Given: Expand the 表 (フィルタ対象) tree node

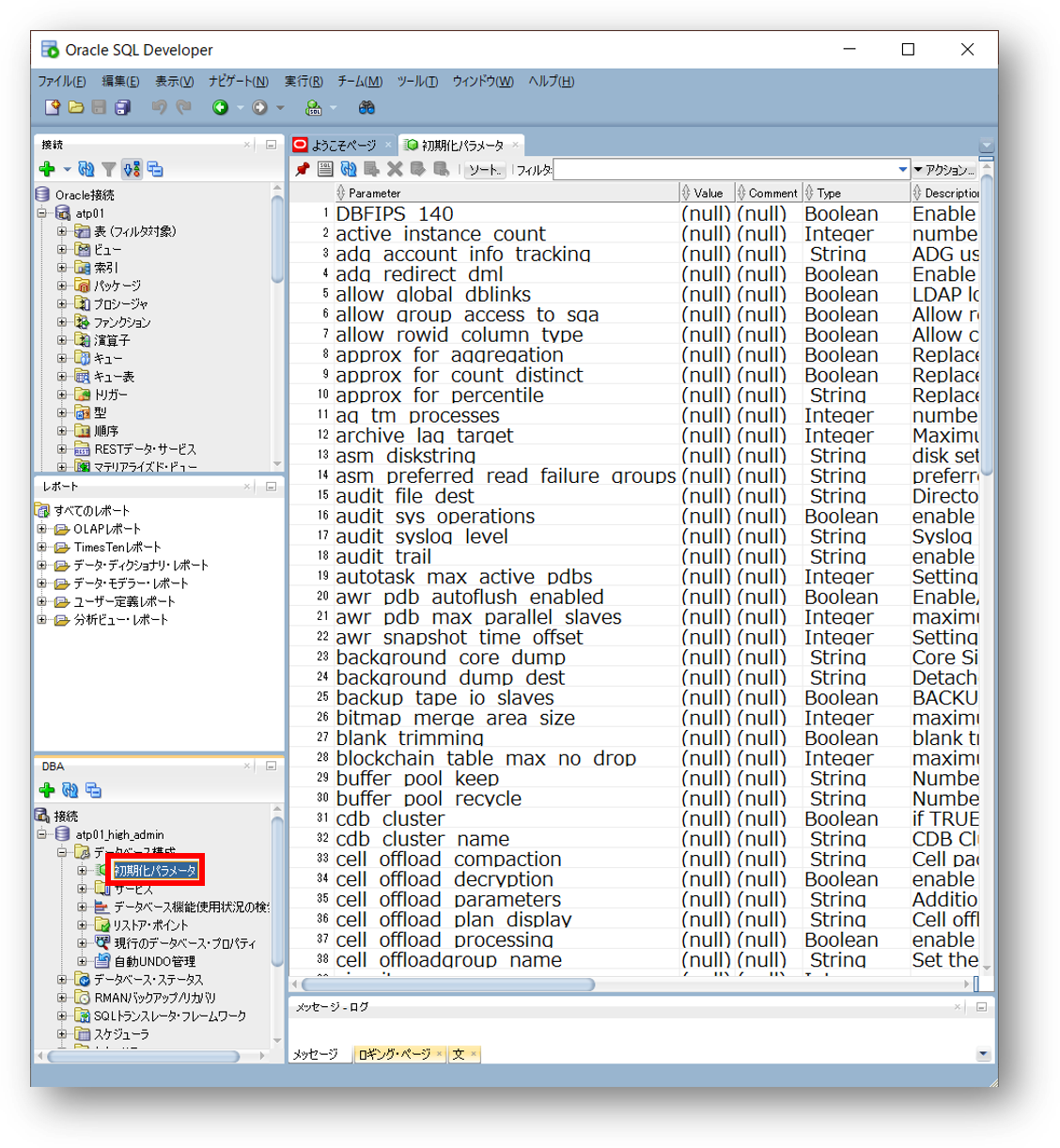Looking at the screenshot, I should coord(62,231).
